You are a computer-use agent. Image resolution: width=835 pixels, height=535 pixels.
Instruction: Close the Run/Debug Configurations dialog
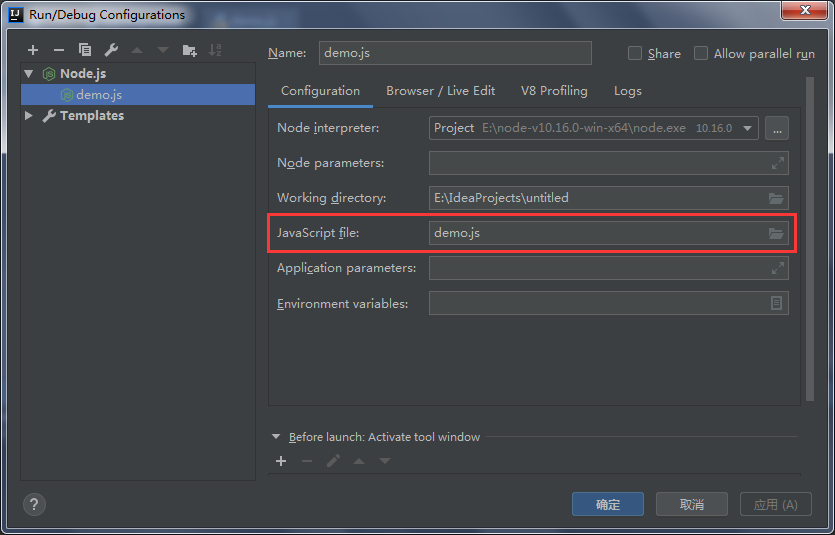click(x=805, y=11)
